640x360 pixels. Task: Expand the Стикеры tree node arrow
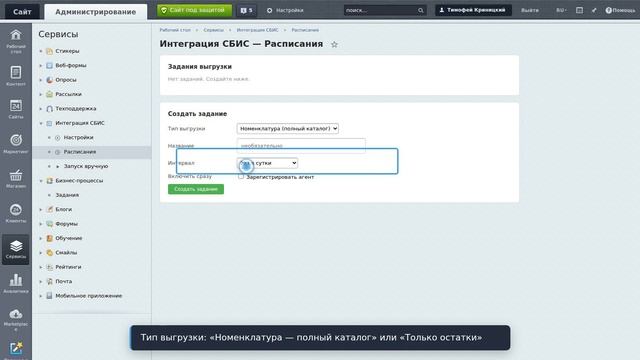pyautogui.click(x=41, y=51)
